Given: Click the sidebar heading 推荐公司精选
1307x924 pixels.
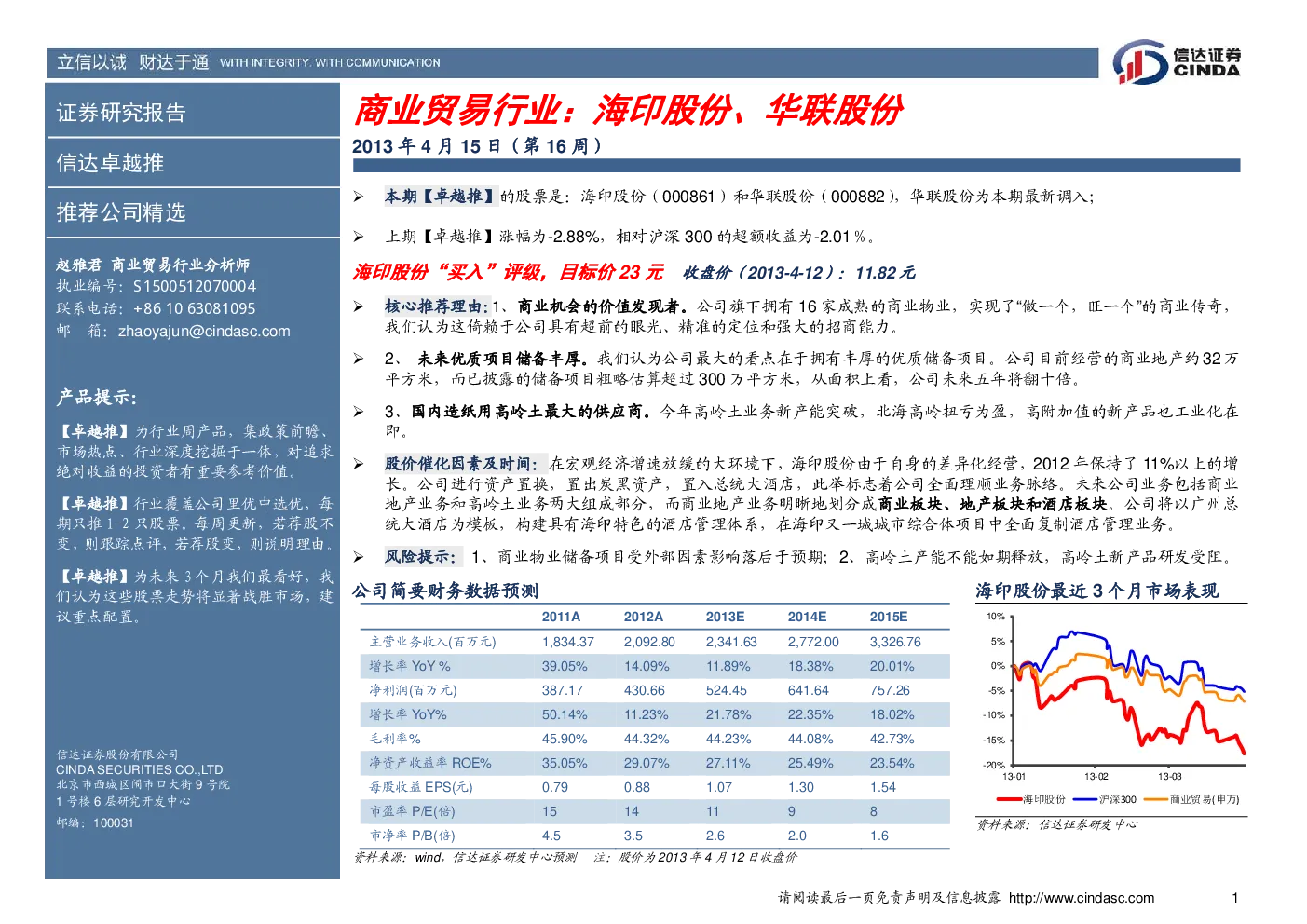Looking at the screenshot, I should [121, 212].
